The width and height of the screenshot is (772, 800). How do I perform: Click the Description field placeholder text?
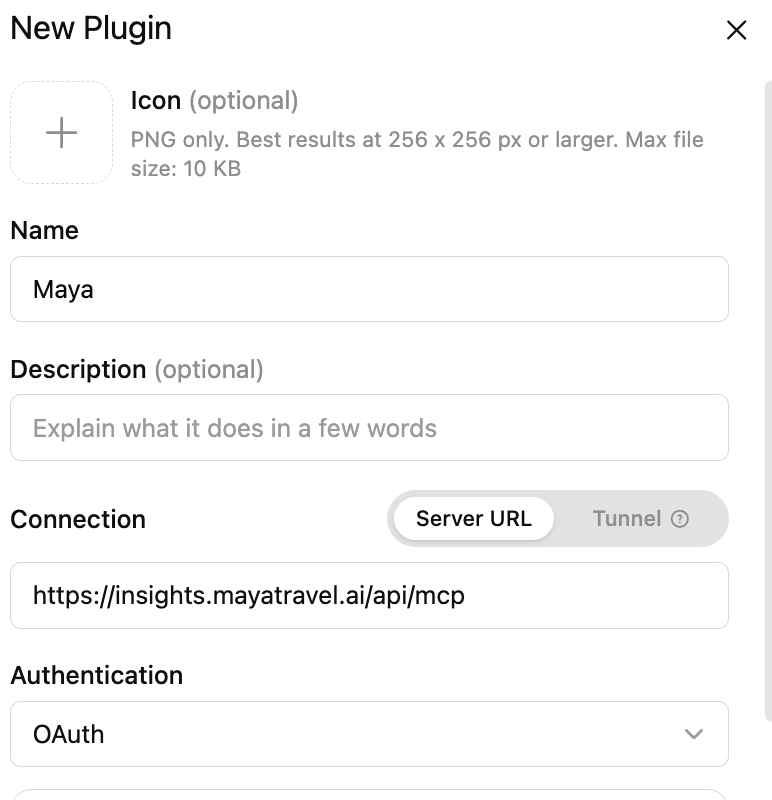[x=235, y=428]
